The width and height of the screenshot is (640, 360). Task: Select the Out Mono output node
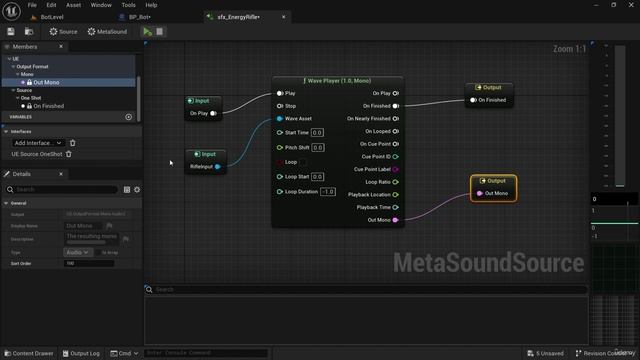coord(493,188)
